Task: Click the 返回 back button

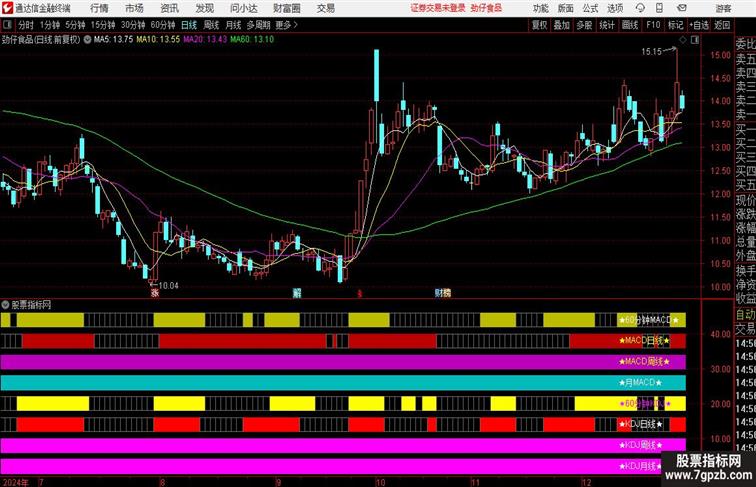Action: 722,25
